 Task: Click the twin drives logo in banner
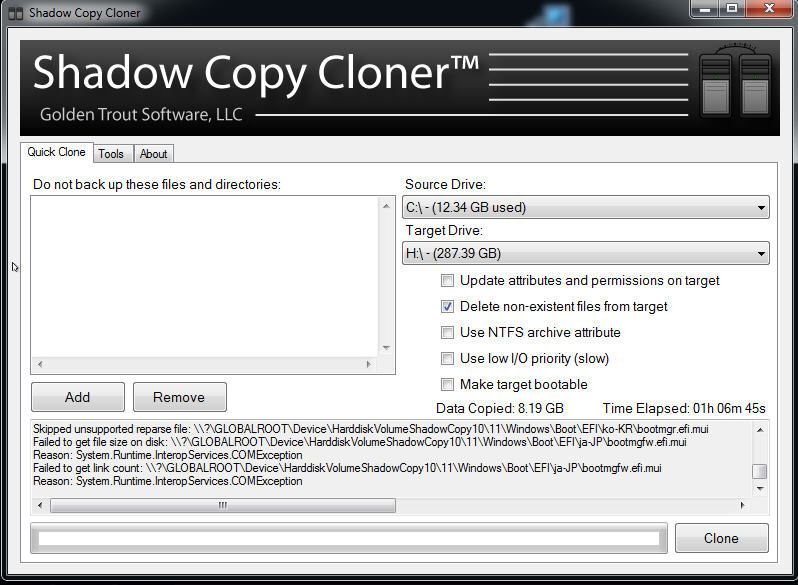[735, 80]
